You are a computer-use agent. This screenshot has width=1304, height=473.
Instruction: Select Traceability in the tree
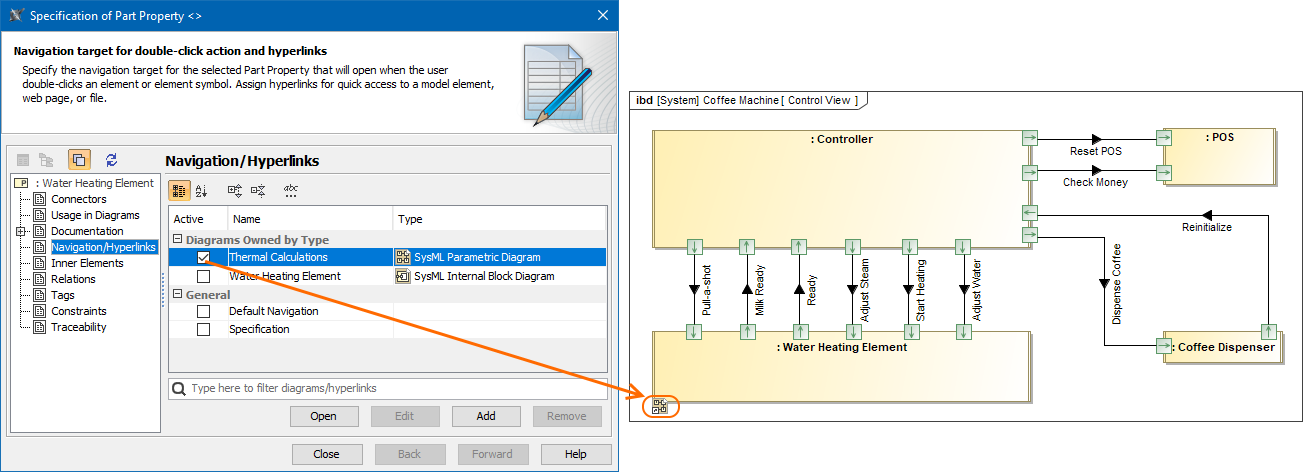79,327
